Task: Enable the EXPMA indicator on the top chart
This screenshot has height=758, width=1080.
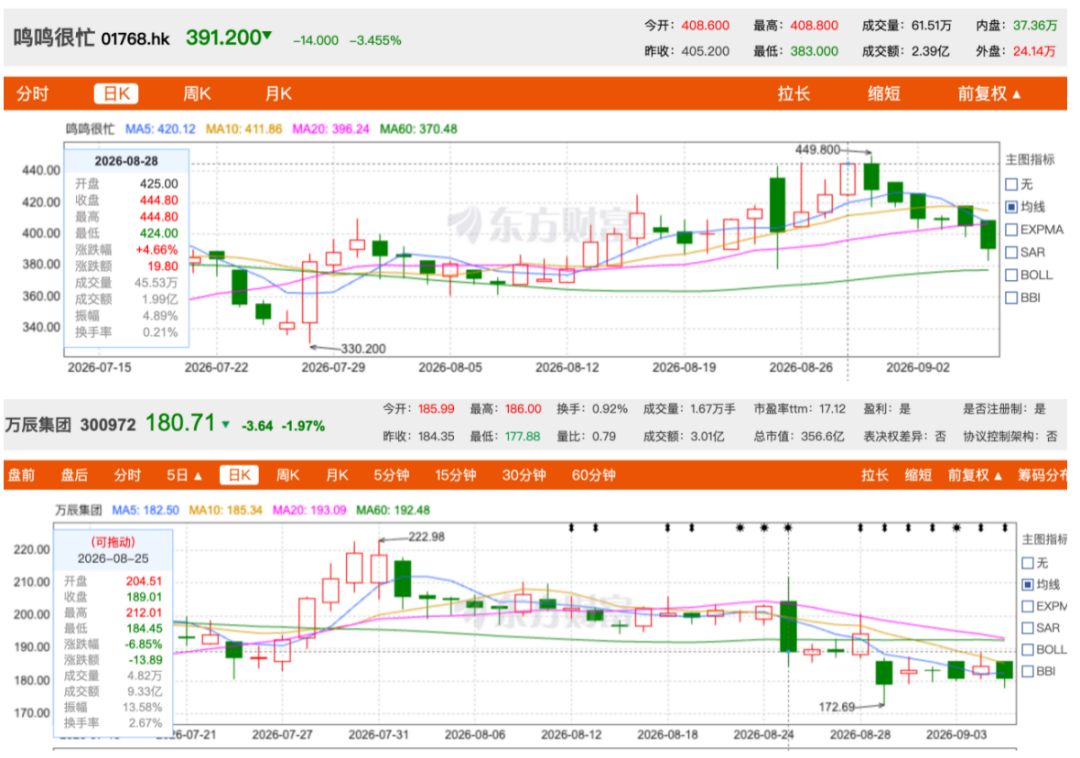Action: [1012, 229]
